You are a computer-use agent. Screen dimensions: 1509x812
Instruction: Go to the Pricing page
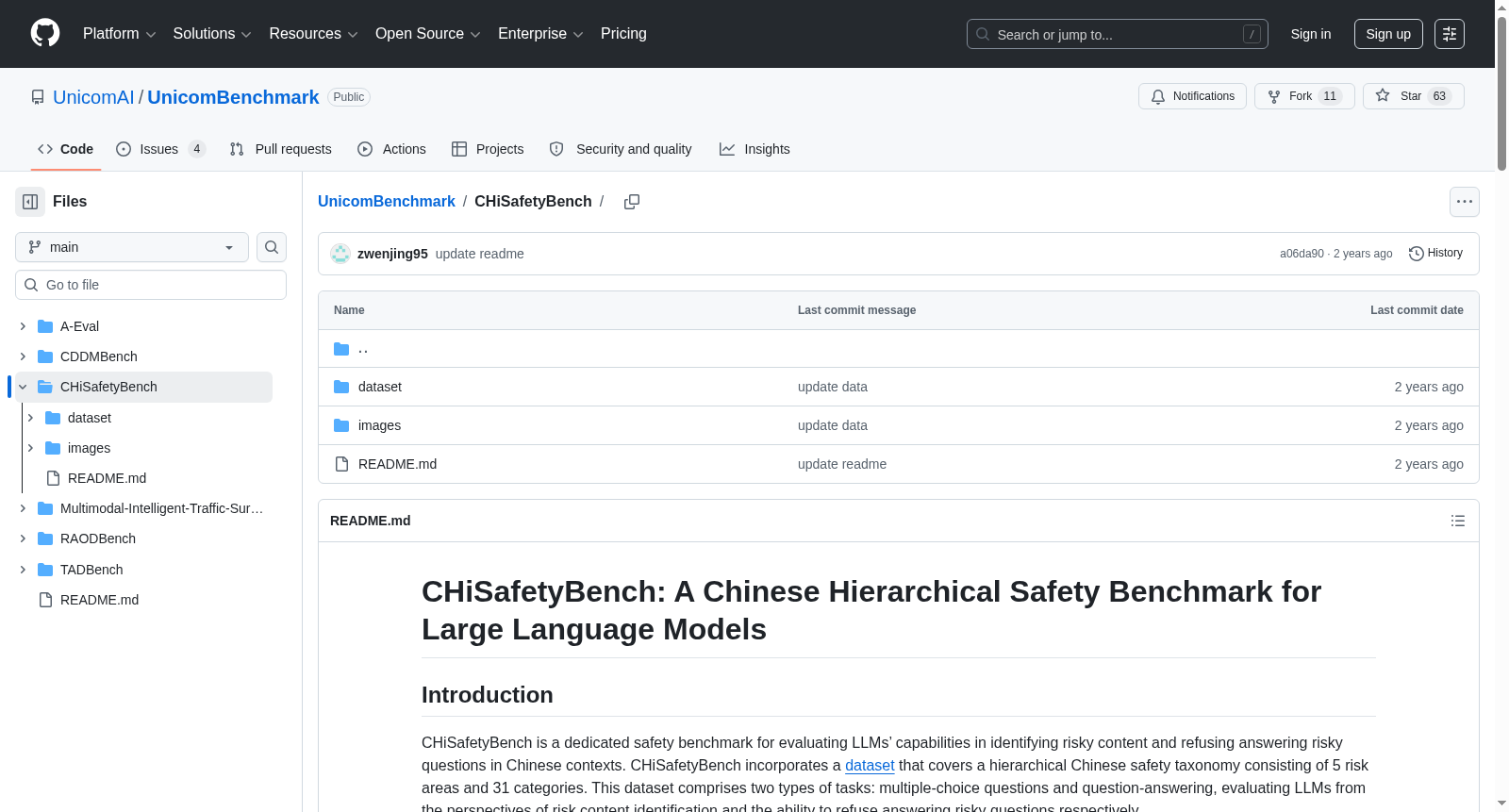click(x=623, y=34)
